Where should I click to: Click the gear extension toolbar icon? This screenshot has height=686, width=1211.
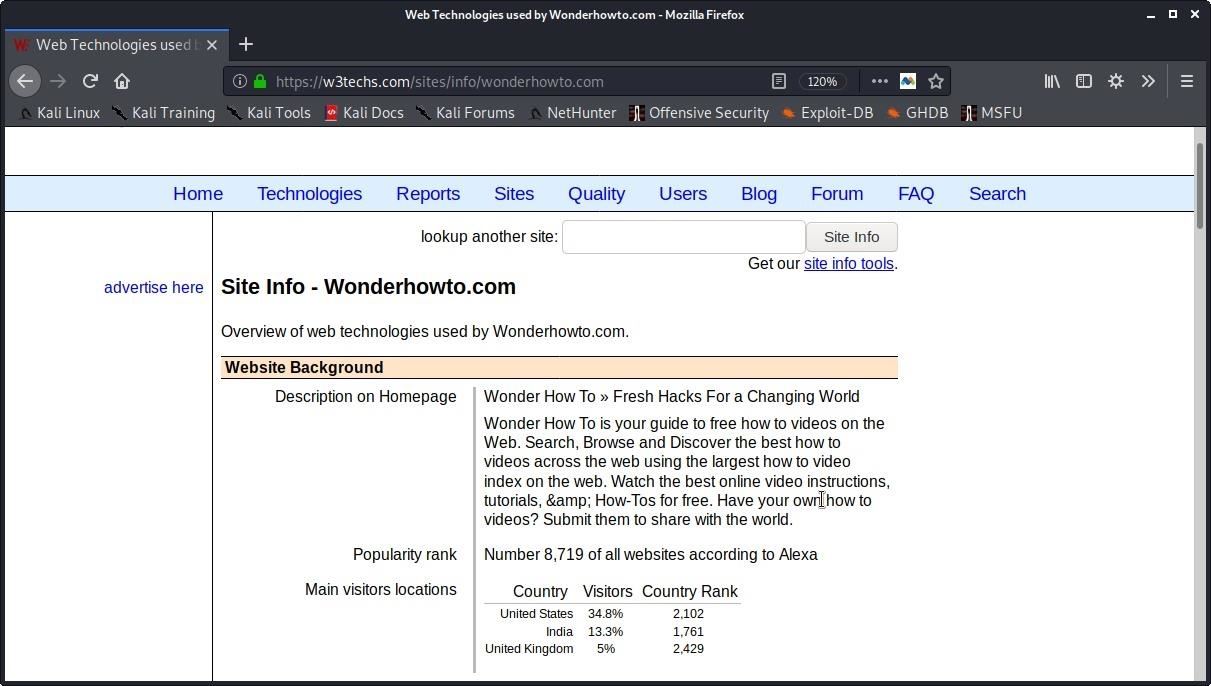pyautogui.click(x=1116, y=81)
